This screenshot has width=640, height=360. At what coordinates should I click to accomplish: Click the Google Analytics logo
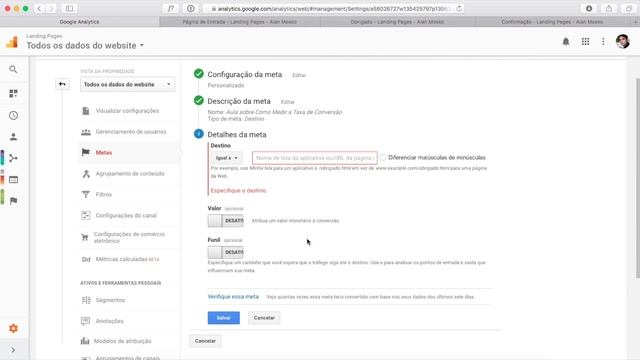point(12,42)
